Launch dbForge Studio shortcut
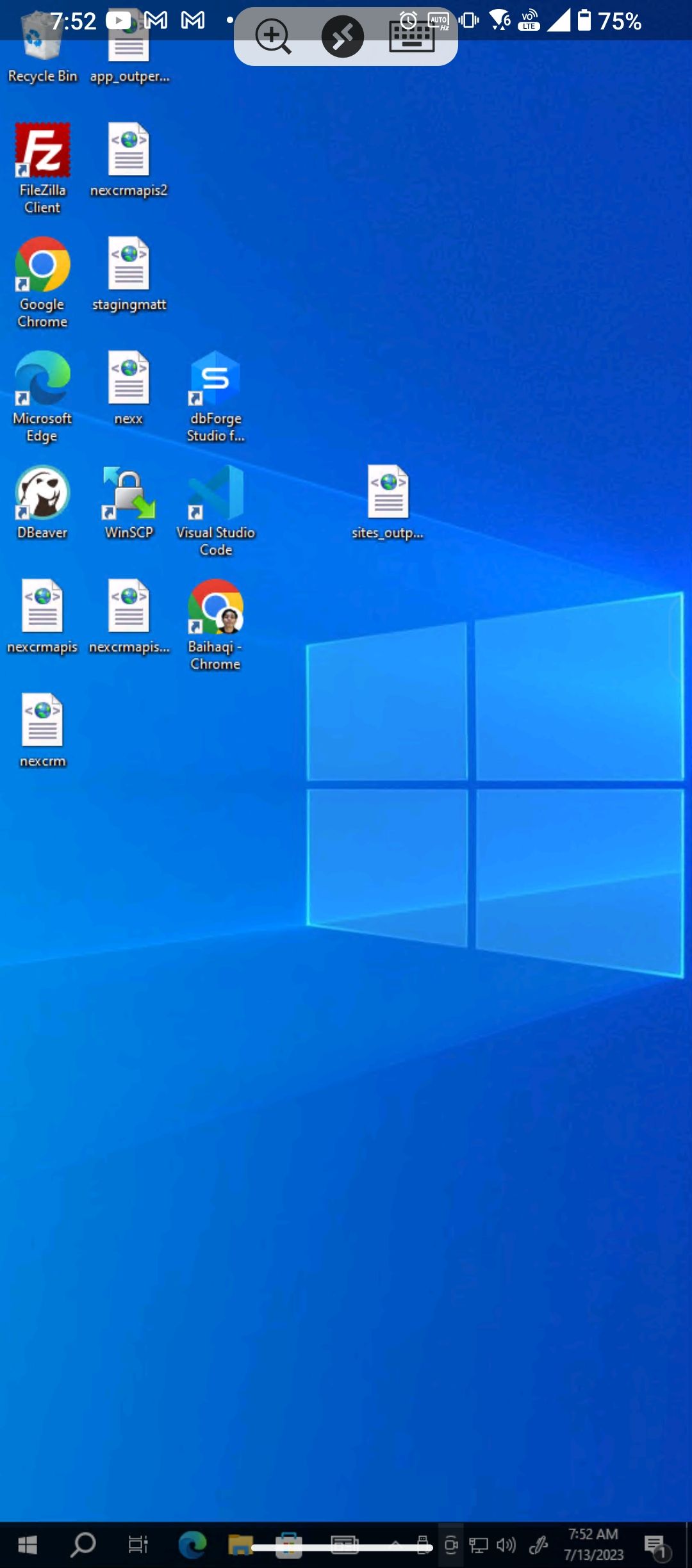This screenshot has width=692, height=1568. (x=215, y=396)
